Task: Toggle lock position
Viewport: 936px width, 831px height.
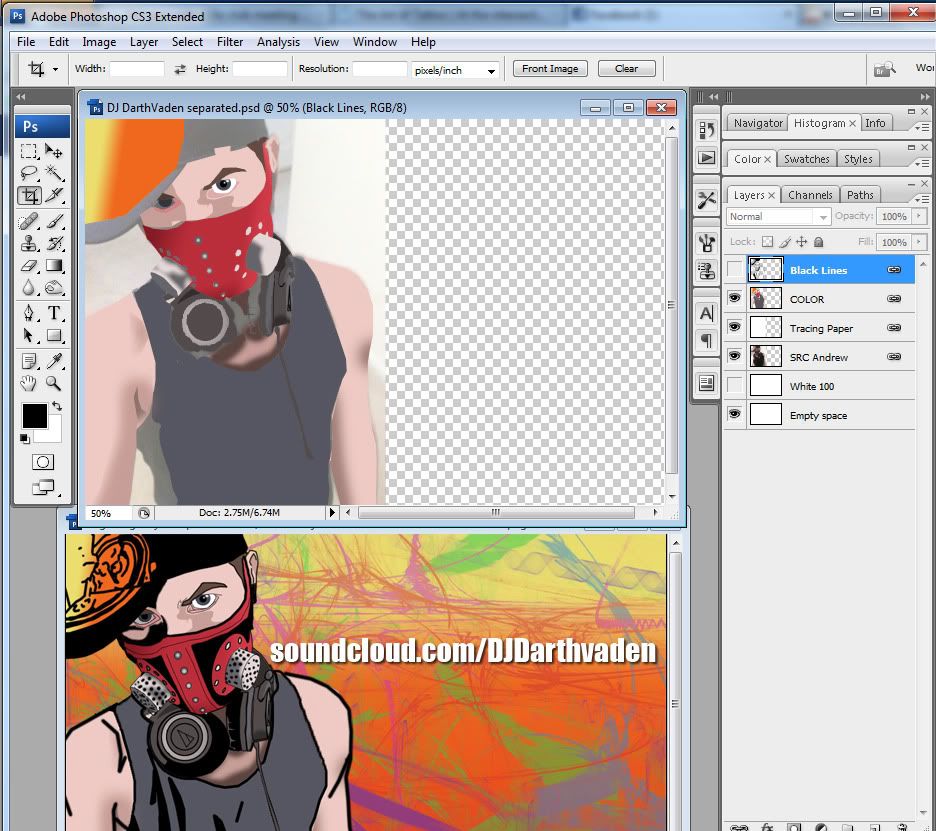Action: 802,242
